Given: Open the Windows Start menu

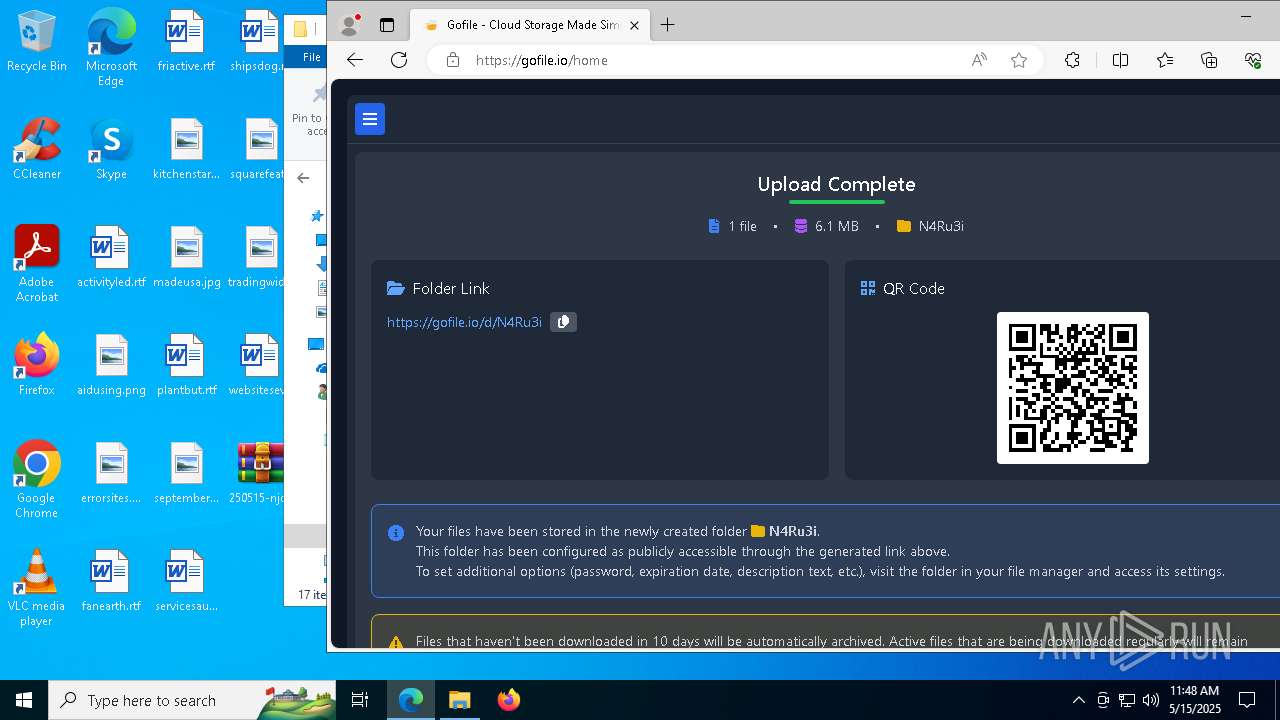Looking at the screenshot, I should tap(24, 700).
